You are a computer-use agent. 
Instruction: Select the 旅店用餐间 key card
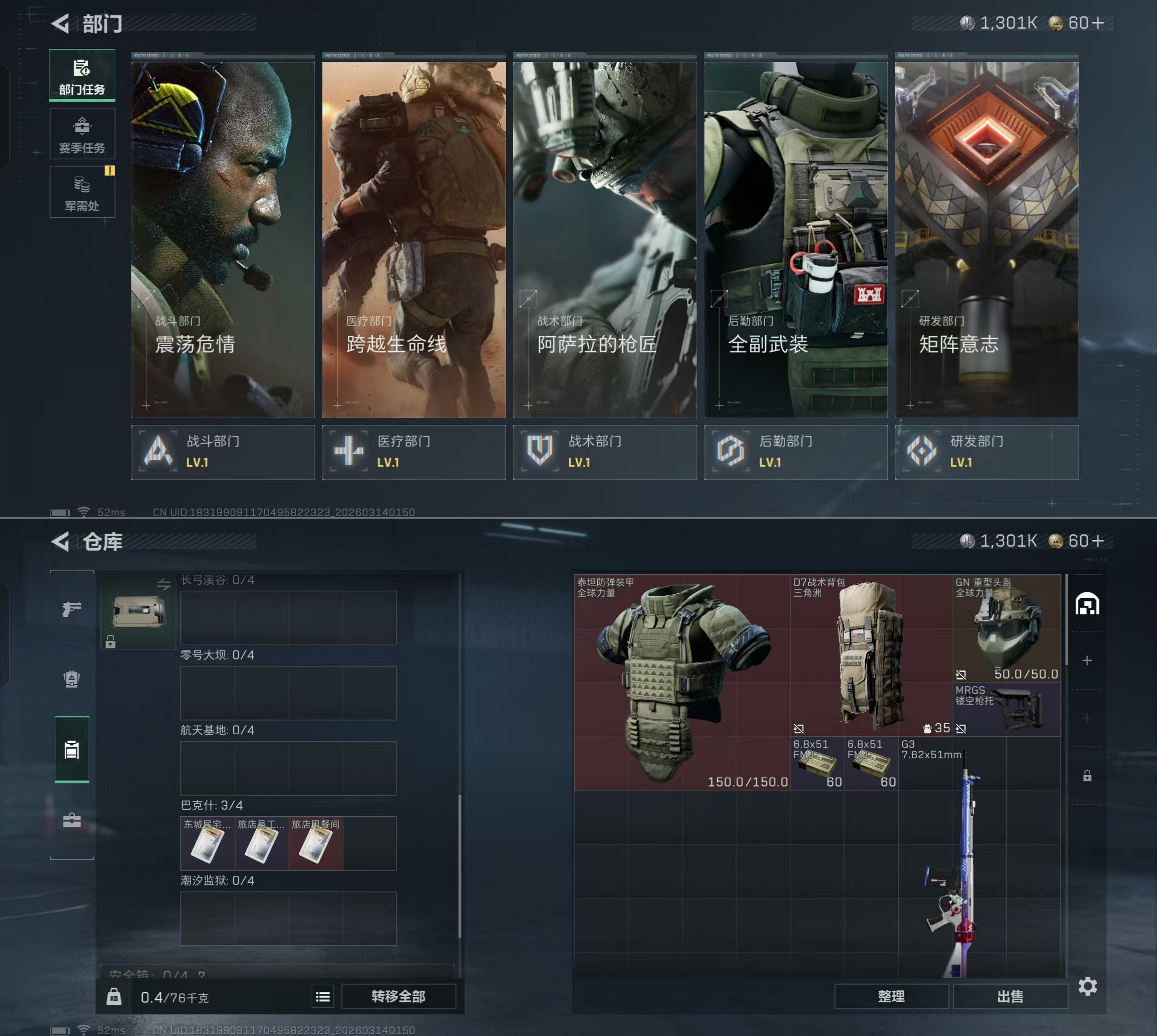tap(316, 844)
